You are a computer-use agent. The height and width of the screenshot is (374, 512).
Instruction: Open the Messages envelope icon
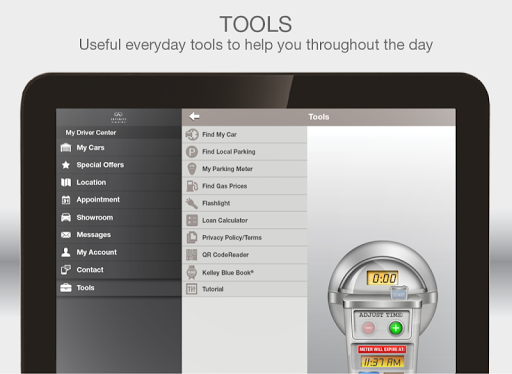pos(66,235)
